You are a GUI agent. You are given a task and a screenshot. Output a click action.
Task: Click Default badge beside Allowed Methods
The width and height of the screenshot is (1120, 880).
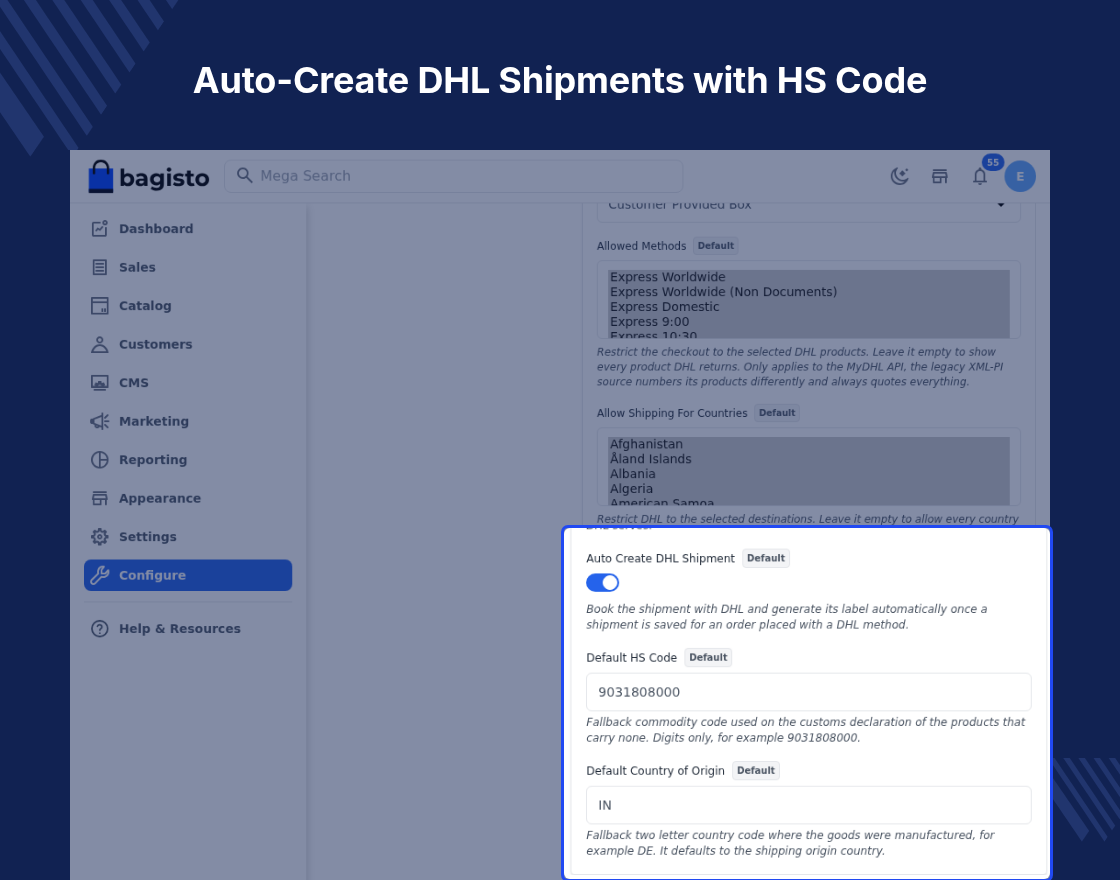pos(716,246)
